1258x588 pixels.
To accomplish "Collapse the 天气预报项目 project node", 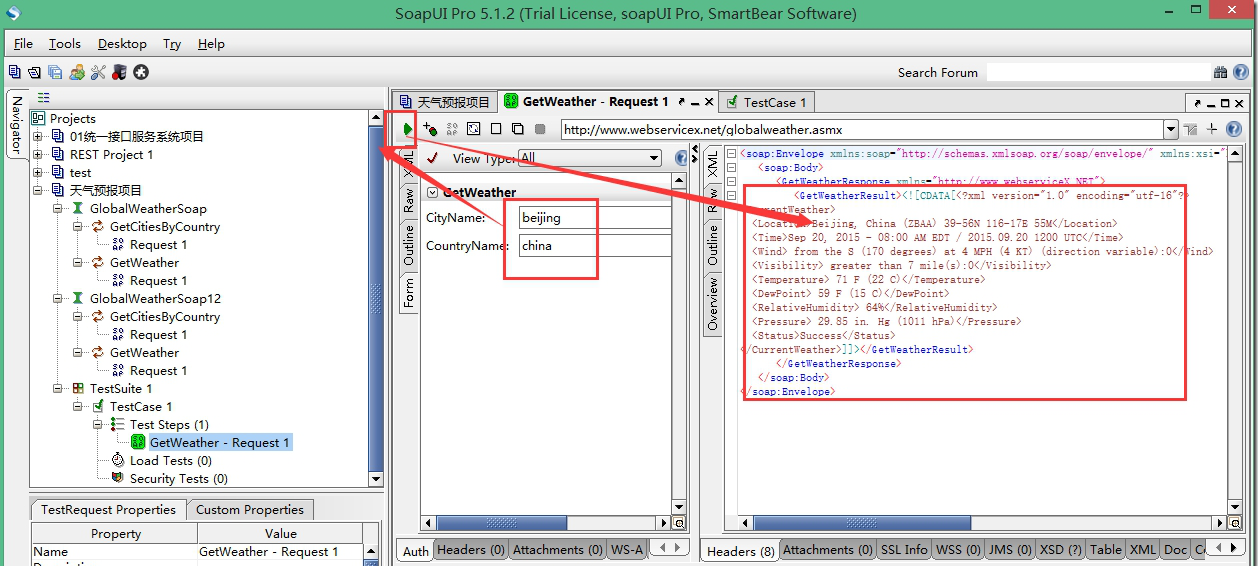I will 38,191.
